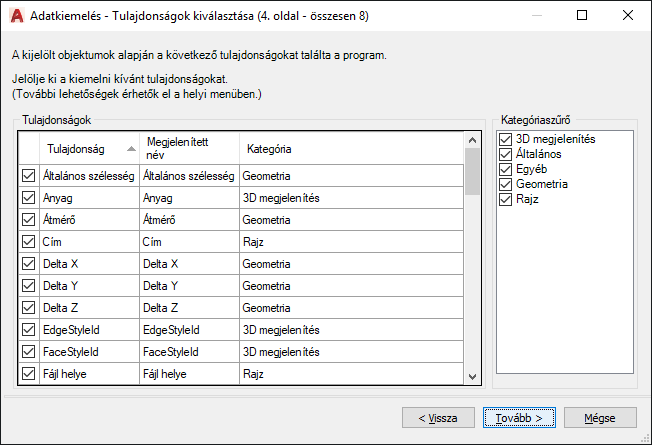Toggle the Fájl helye checkbox
Screen dimensions: 652x445
click(28, 374)
